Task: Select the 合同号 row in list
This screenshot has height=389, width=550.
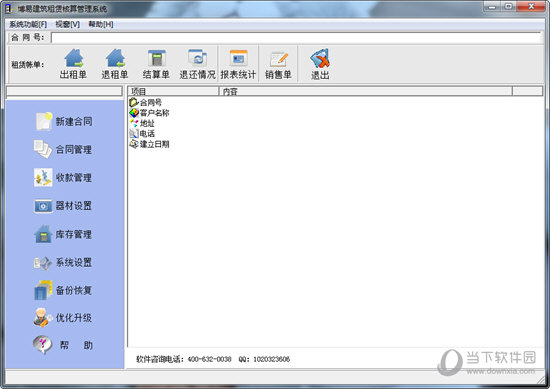Action: (146, 102)
